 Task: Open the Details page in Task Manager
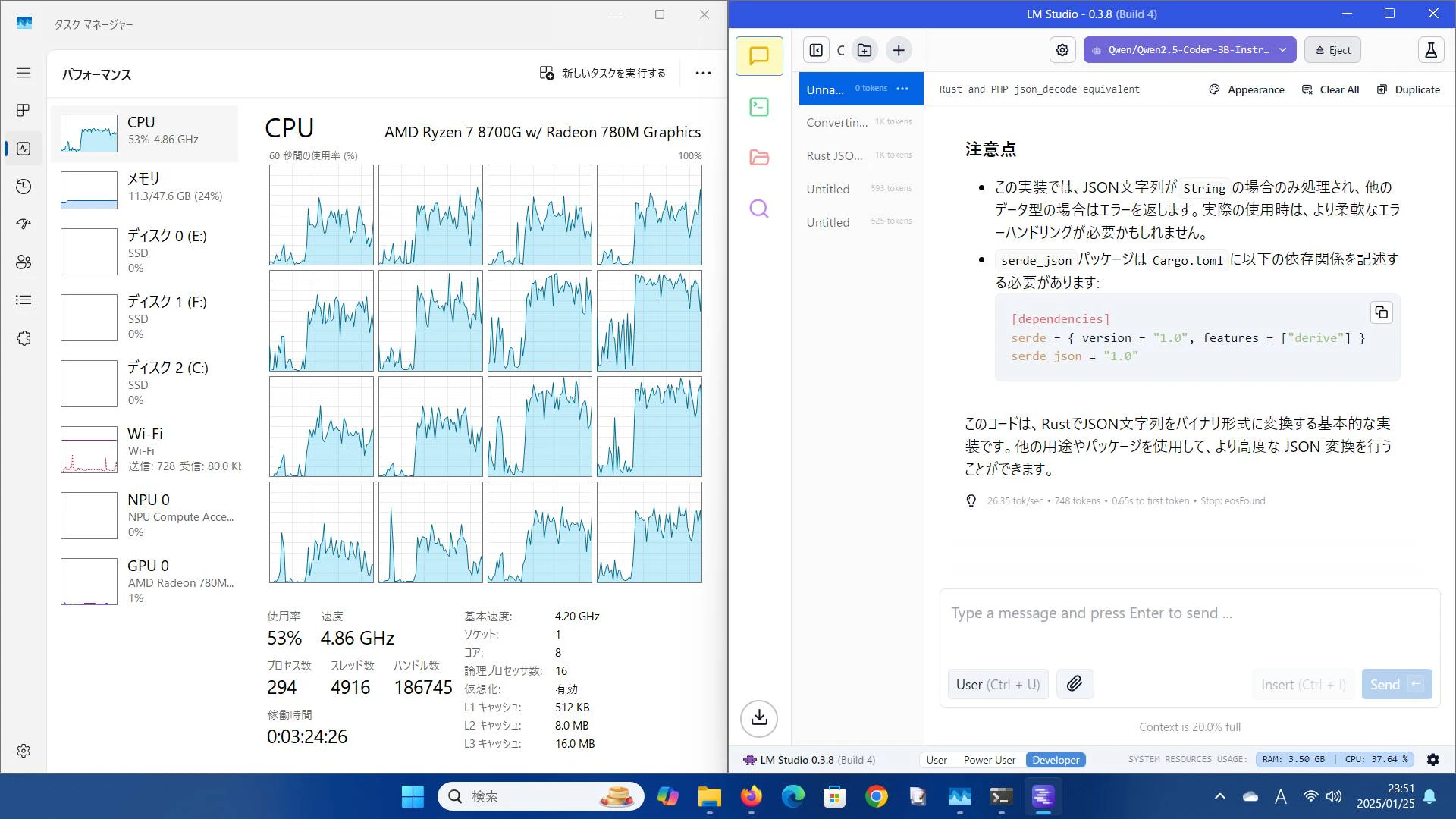(x=24, y=300)
